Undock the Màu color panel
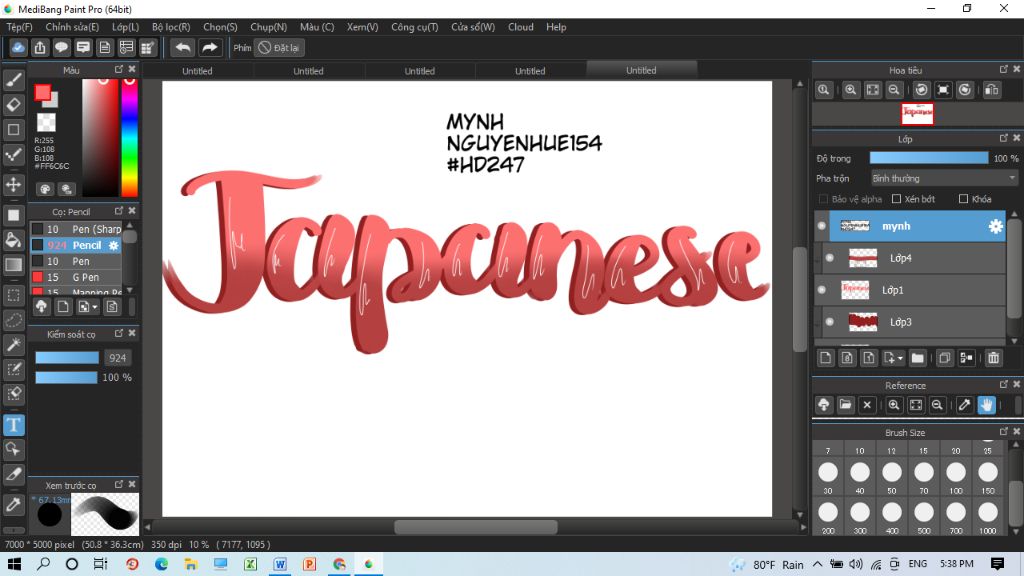Viewport: 1024px width, 576px height. point(119,69)
